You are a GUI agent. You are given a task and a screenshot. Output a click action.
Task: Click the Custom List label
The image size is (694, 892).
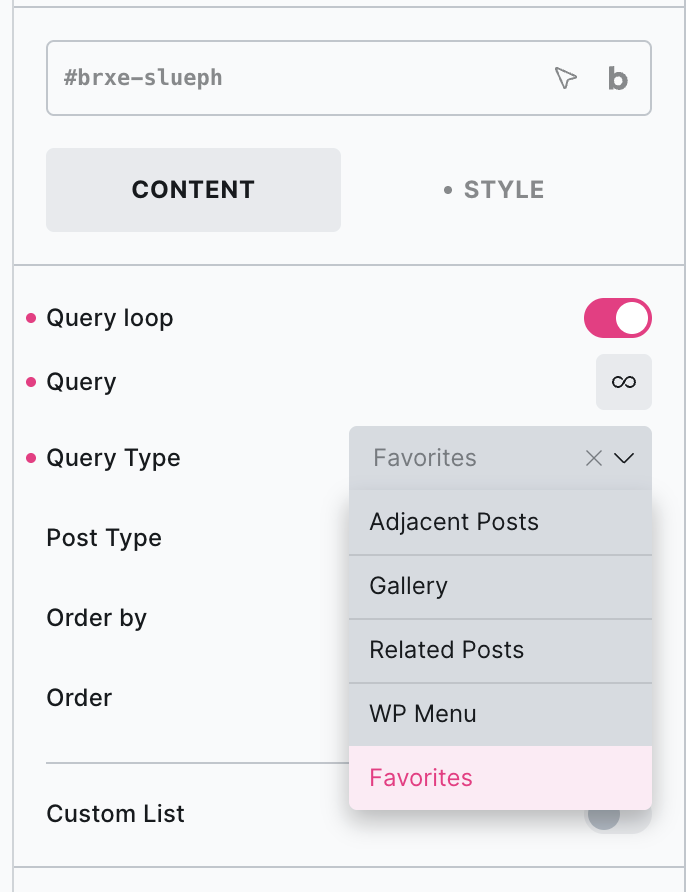pos(116,814)
